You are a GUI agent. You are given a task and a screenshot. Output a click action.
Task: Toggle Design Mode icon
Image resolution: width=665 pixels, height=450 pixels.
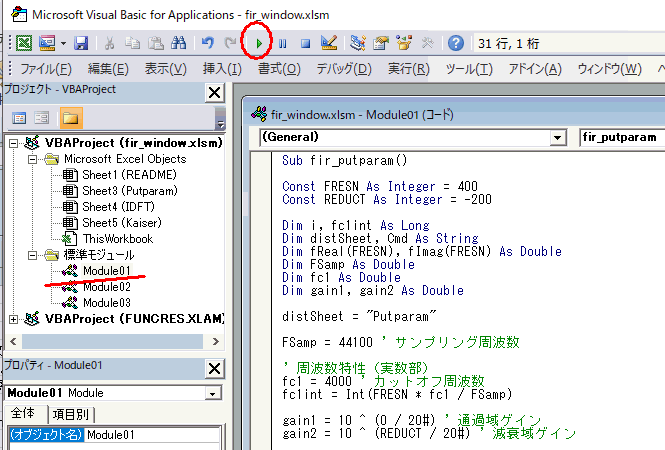click(329, 42)
